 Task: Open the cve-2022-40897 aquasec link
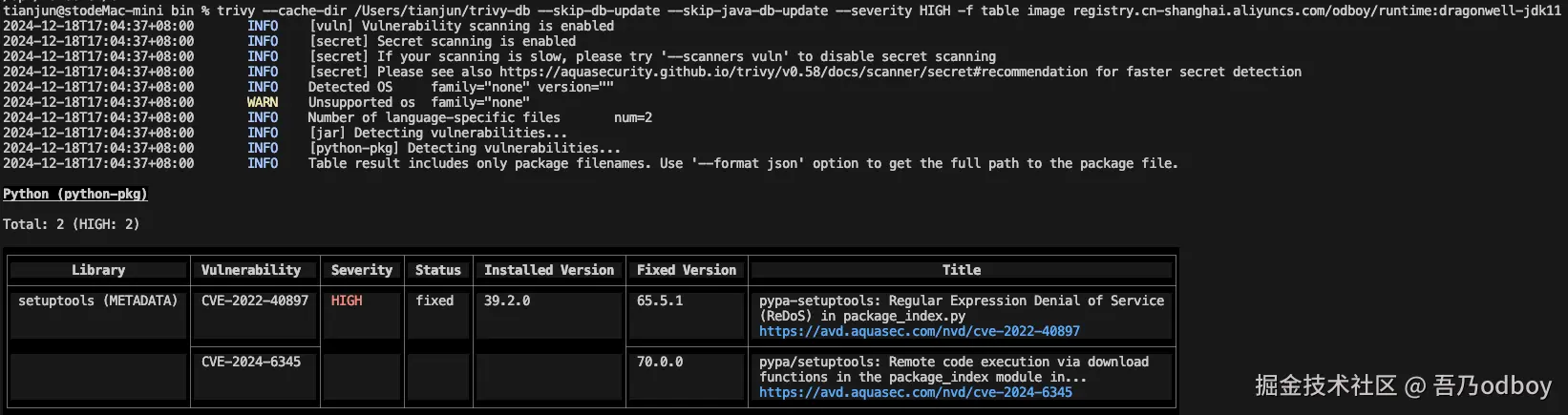click(919, 331)
